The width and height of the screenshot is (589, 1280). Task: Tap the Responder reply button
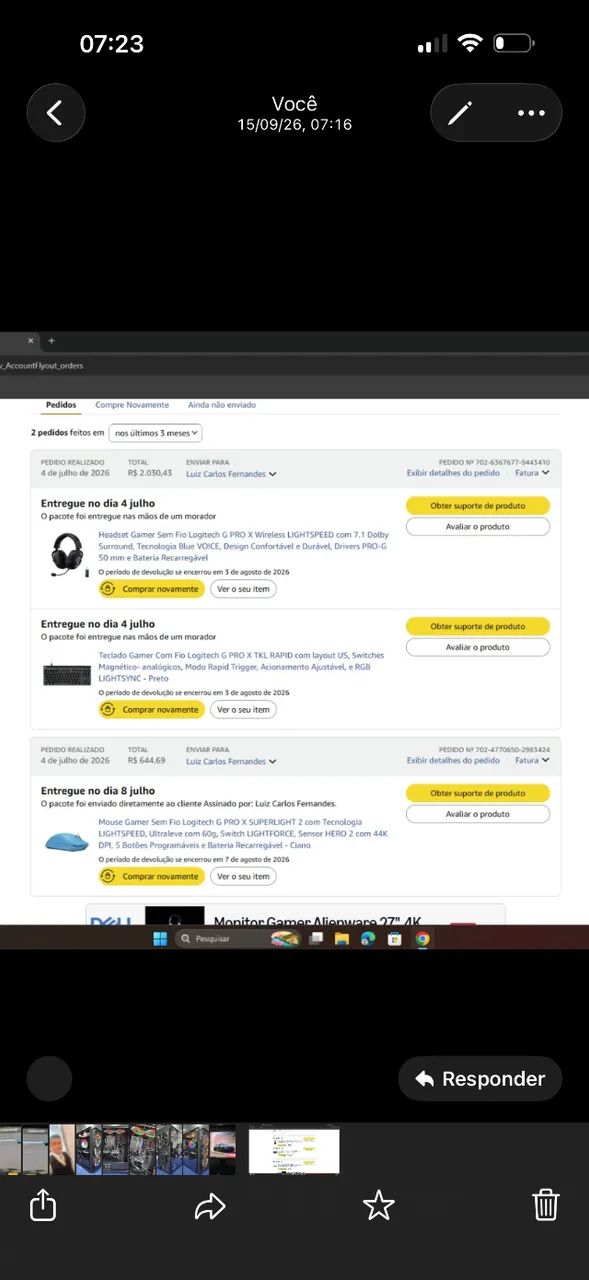click(480, 1079)
